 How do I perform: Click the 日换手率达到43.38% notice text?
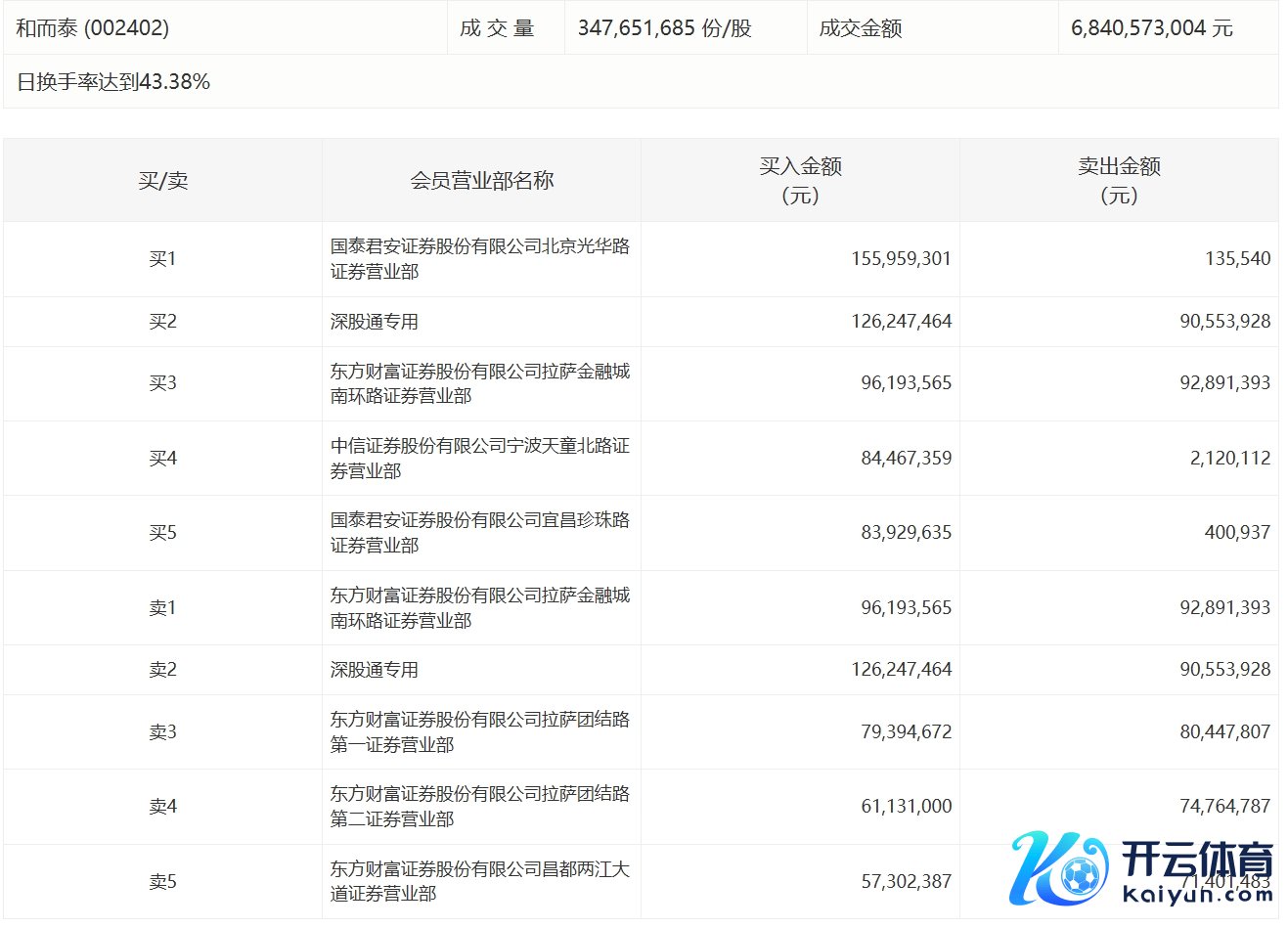113,82
